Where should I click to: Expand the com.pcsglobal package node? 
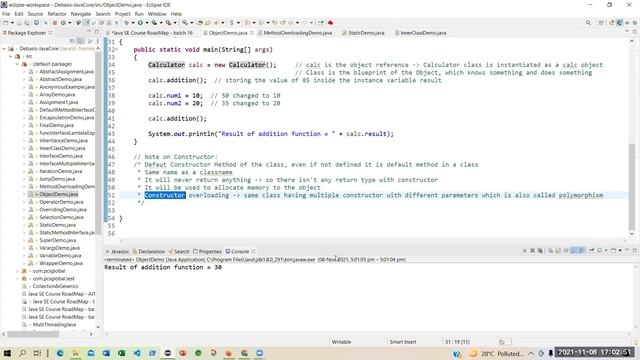(17, 271)
